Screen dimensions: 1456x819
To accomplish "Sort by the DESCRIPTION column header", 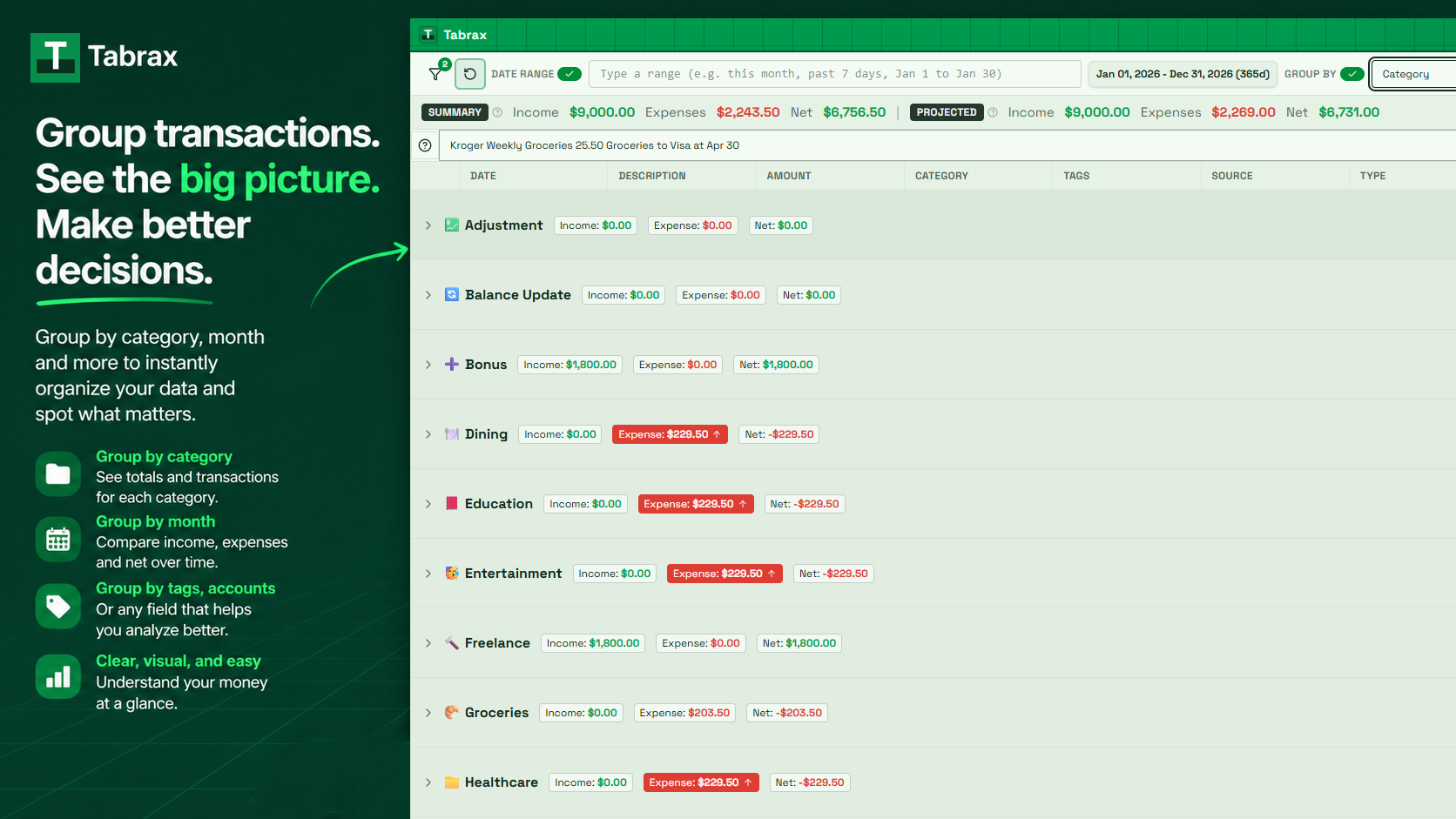I will point(652,176).
